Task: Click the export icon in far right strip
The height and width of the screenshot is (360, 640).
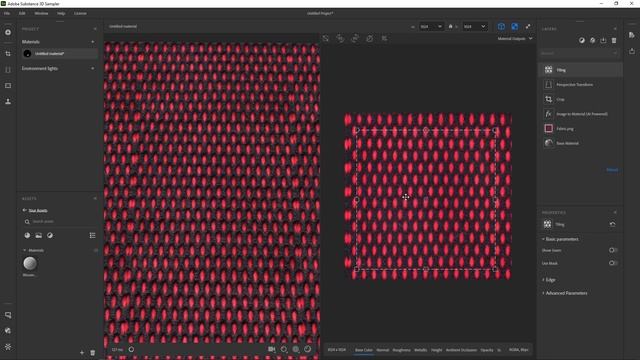Action: (x=632, y=51)
